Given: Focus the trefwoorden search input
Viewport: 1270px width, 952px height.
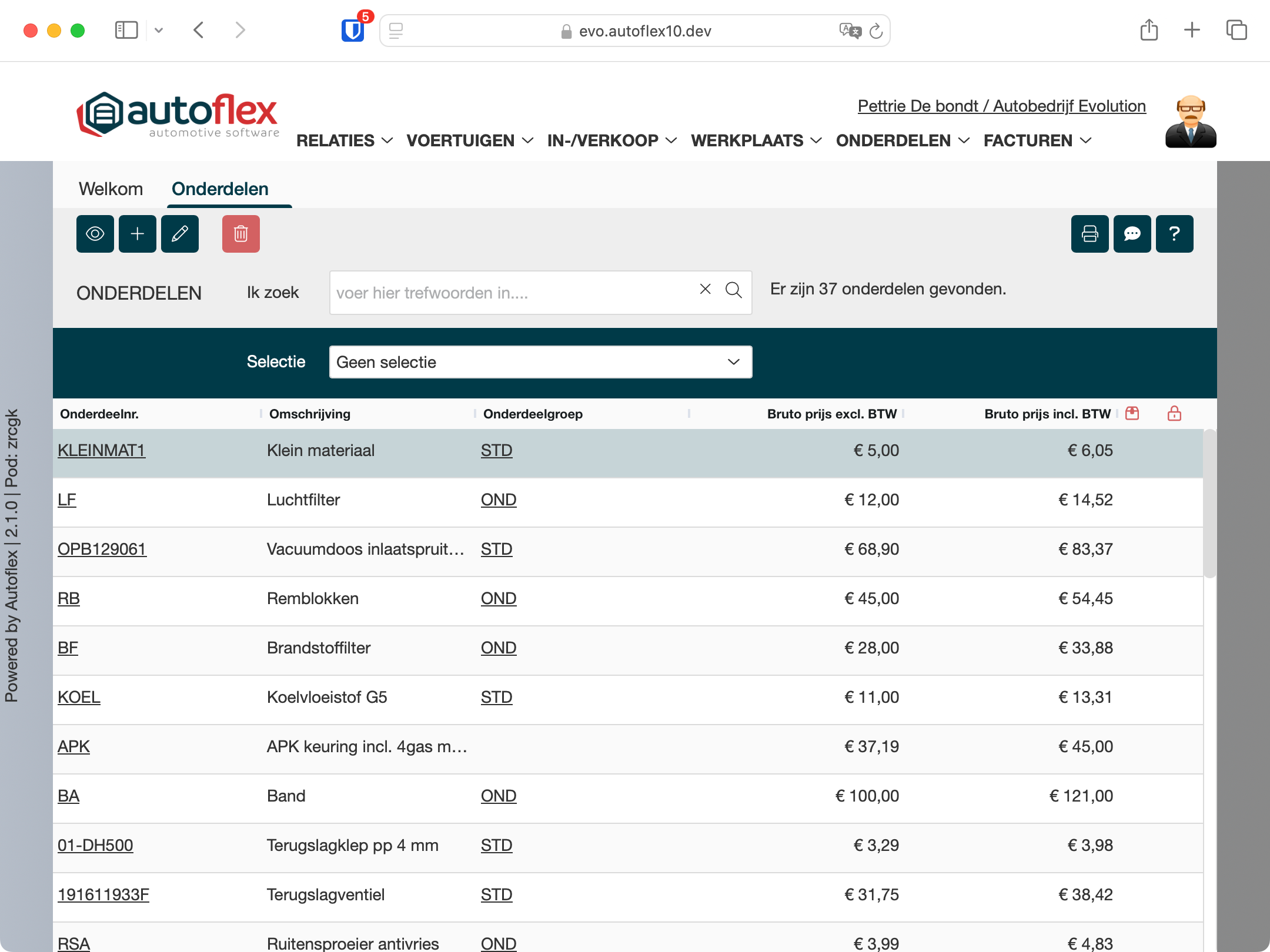Looking at the screenshot, I should [512, 293].
